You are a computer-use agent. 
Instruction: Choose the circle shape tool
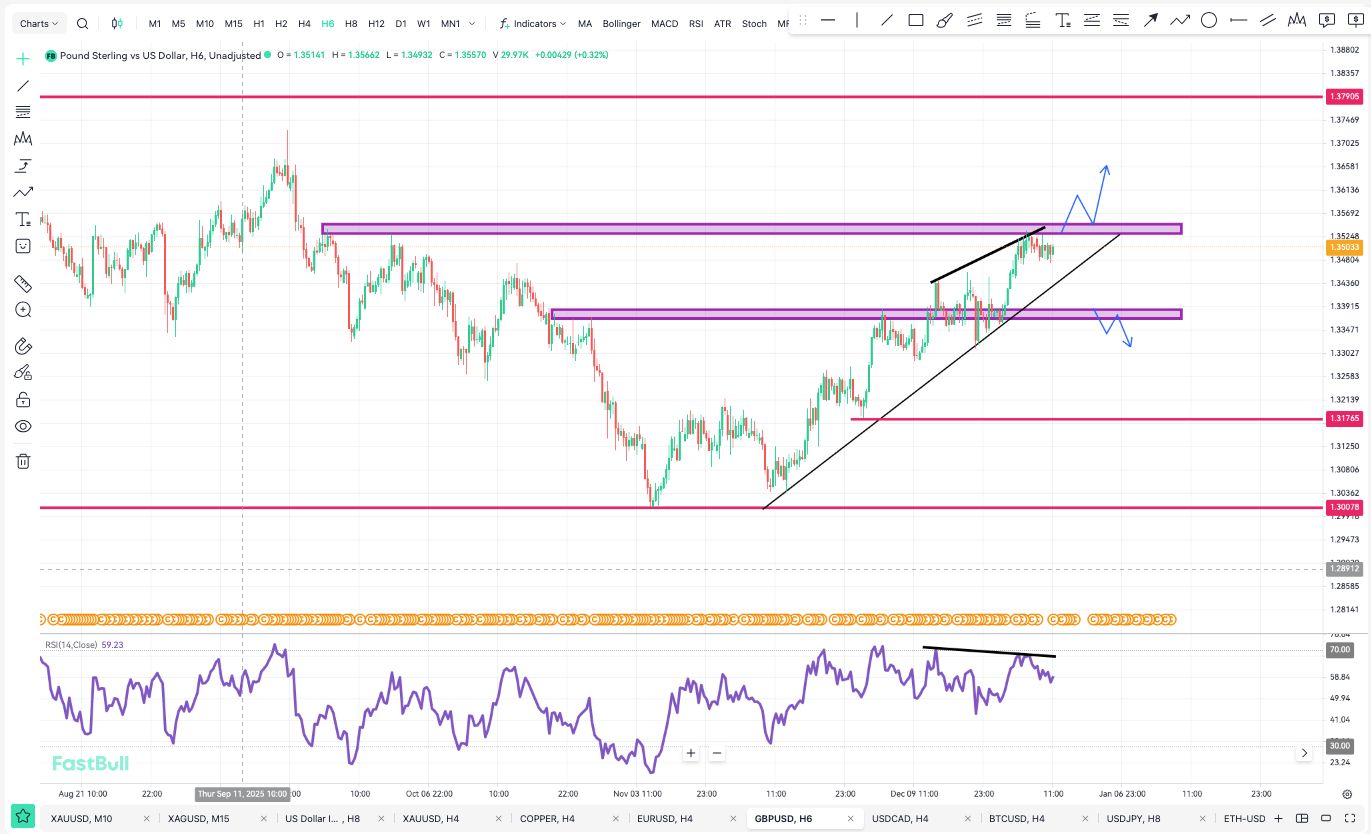tap(1209, 20)
